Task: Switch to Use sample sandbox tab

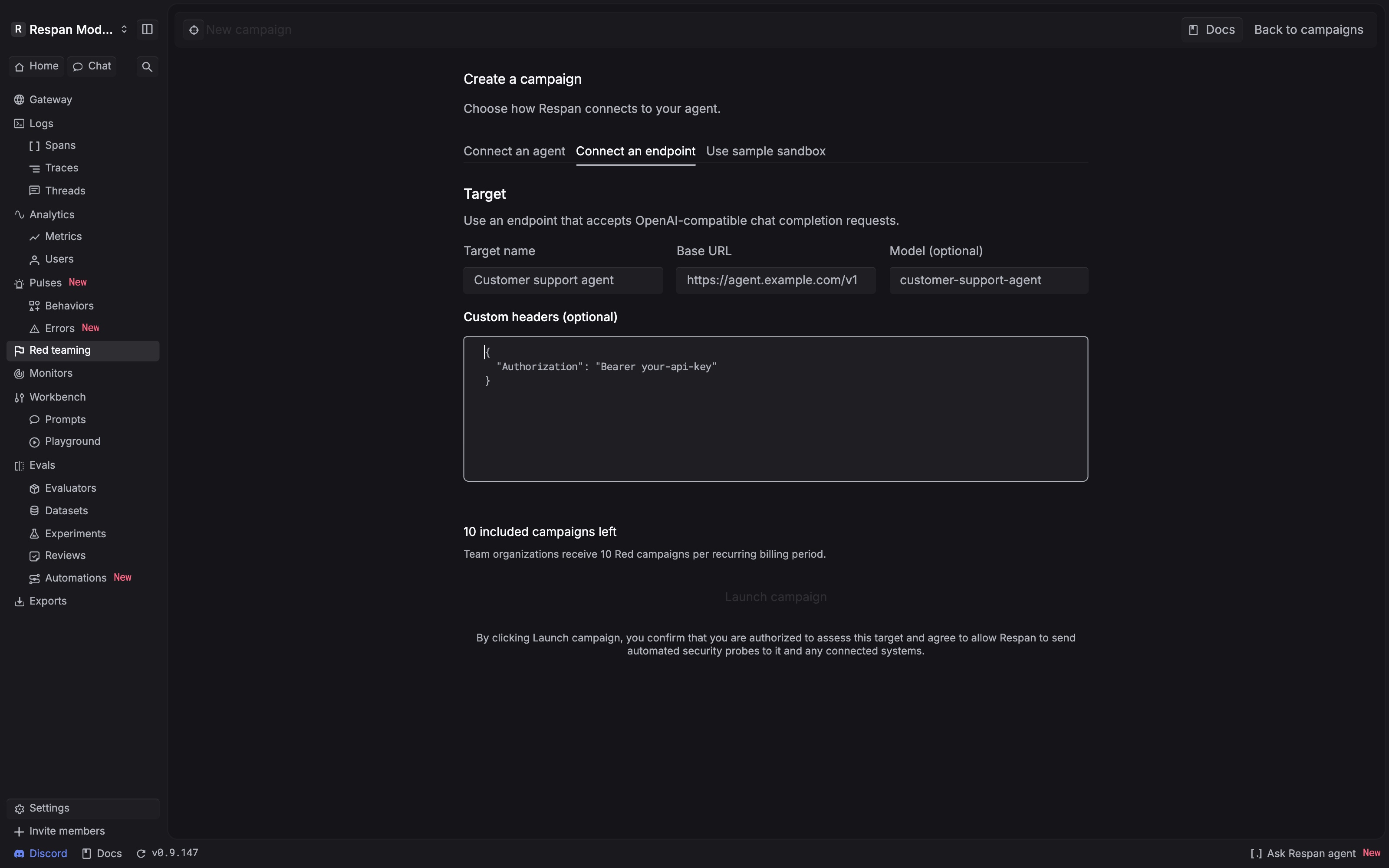Action: (766, 151)
